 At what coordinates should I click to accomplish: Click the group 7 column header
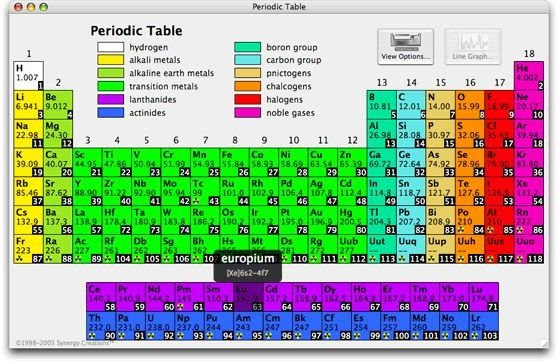point(205,140)
